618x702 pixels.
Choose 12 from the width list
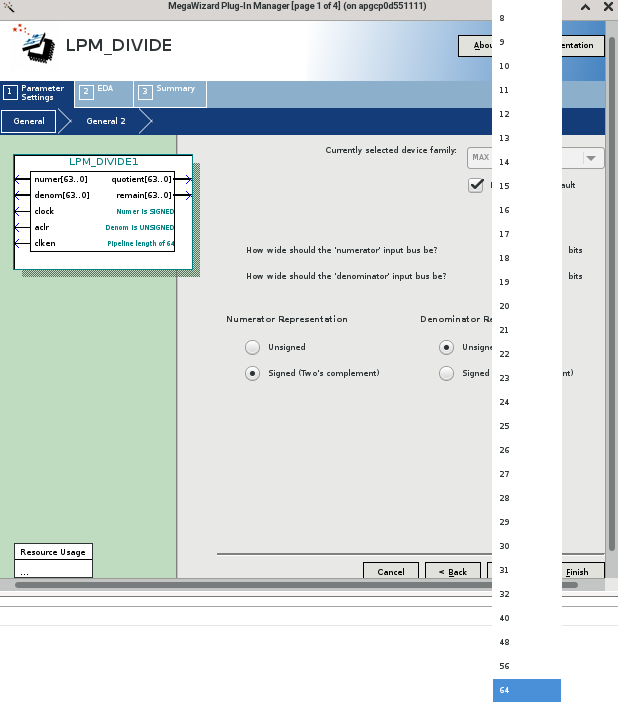pyautogui.click(x=527, y=114)
